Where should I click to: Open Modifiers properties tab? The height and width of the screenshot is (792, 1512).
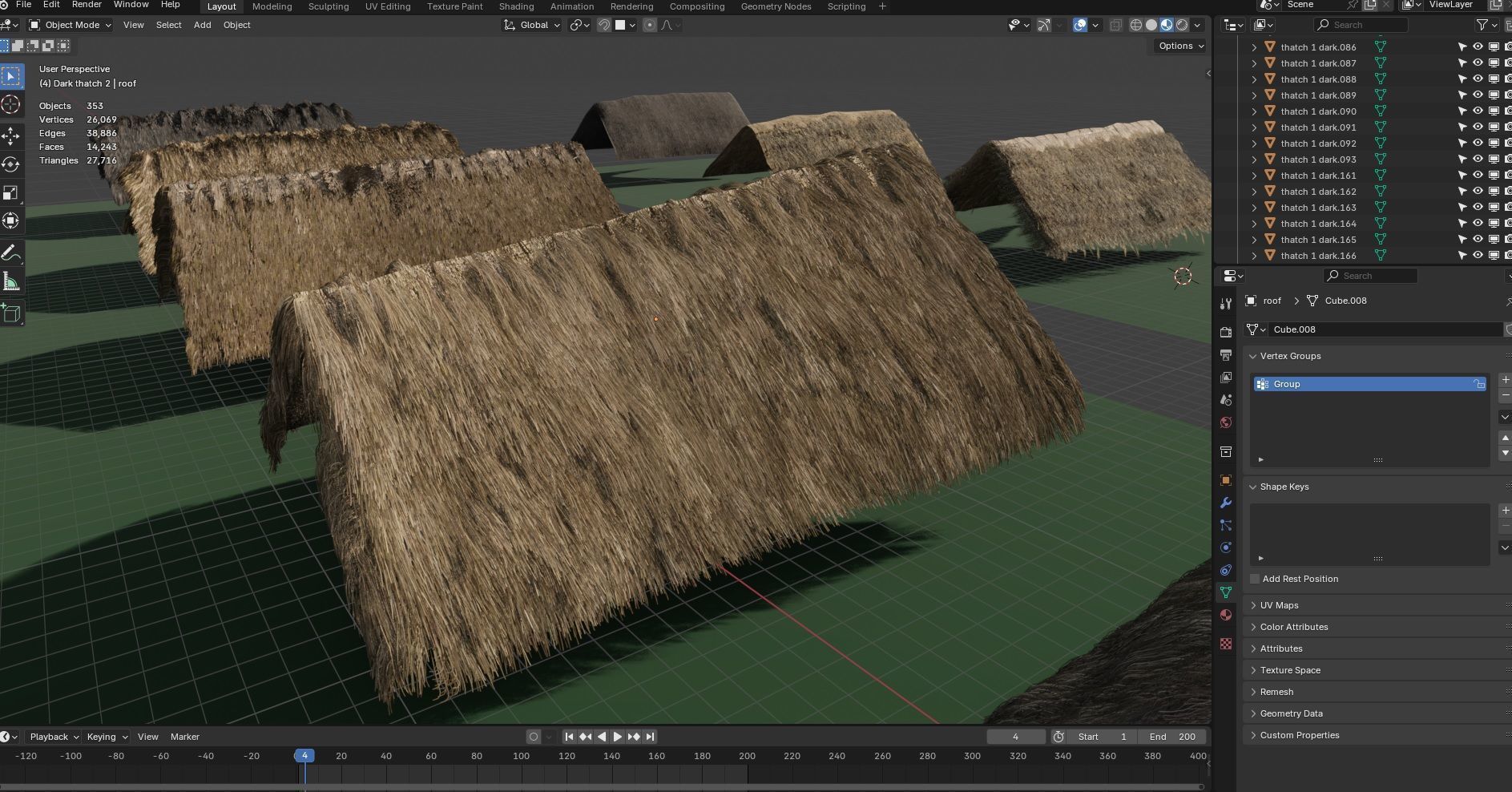click(1225, 503)
